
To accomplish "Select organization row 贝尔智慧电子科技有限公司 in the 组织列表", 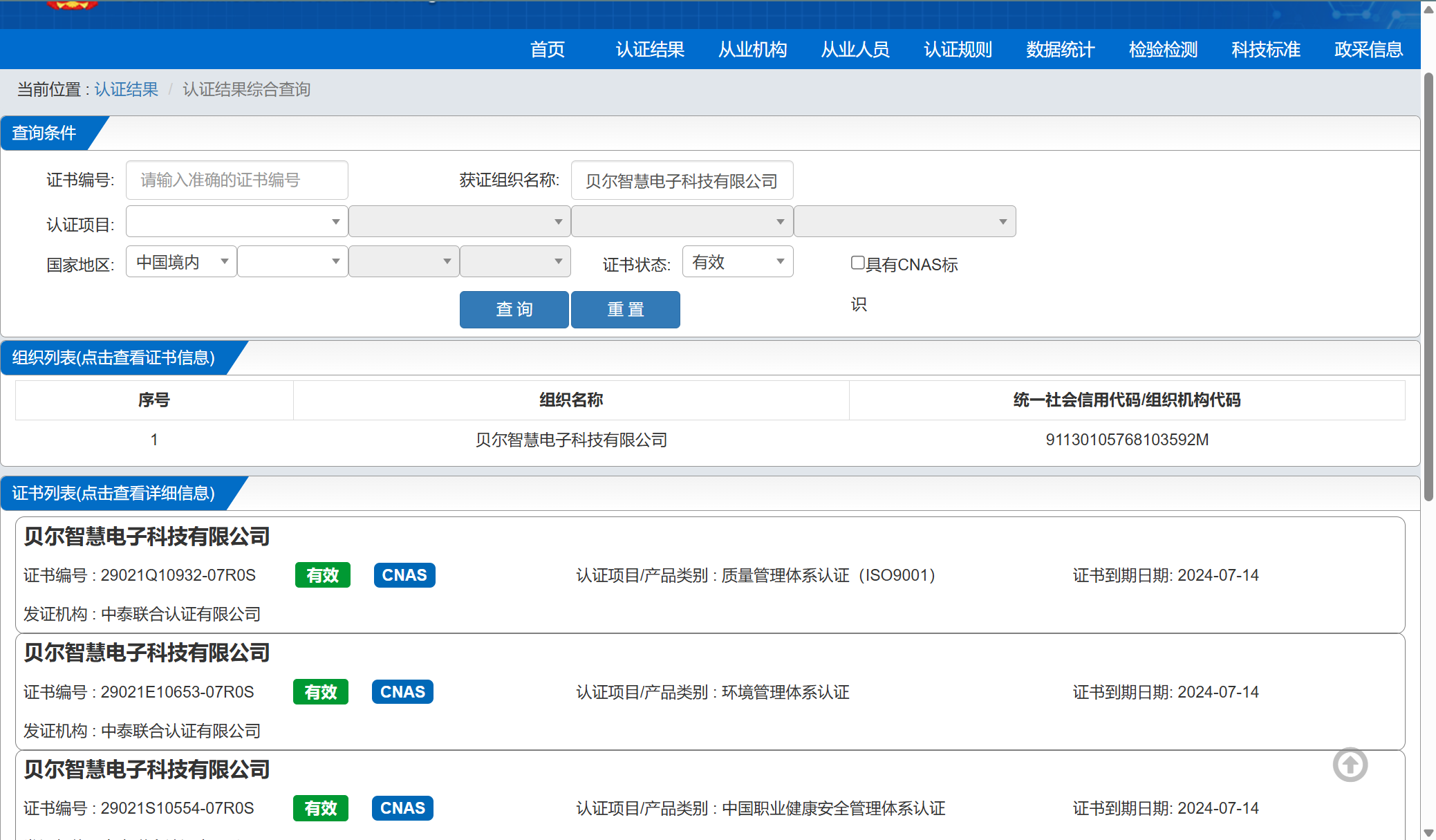I will click(572, 440).
